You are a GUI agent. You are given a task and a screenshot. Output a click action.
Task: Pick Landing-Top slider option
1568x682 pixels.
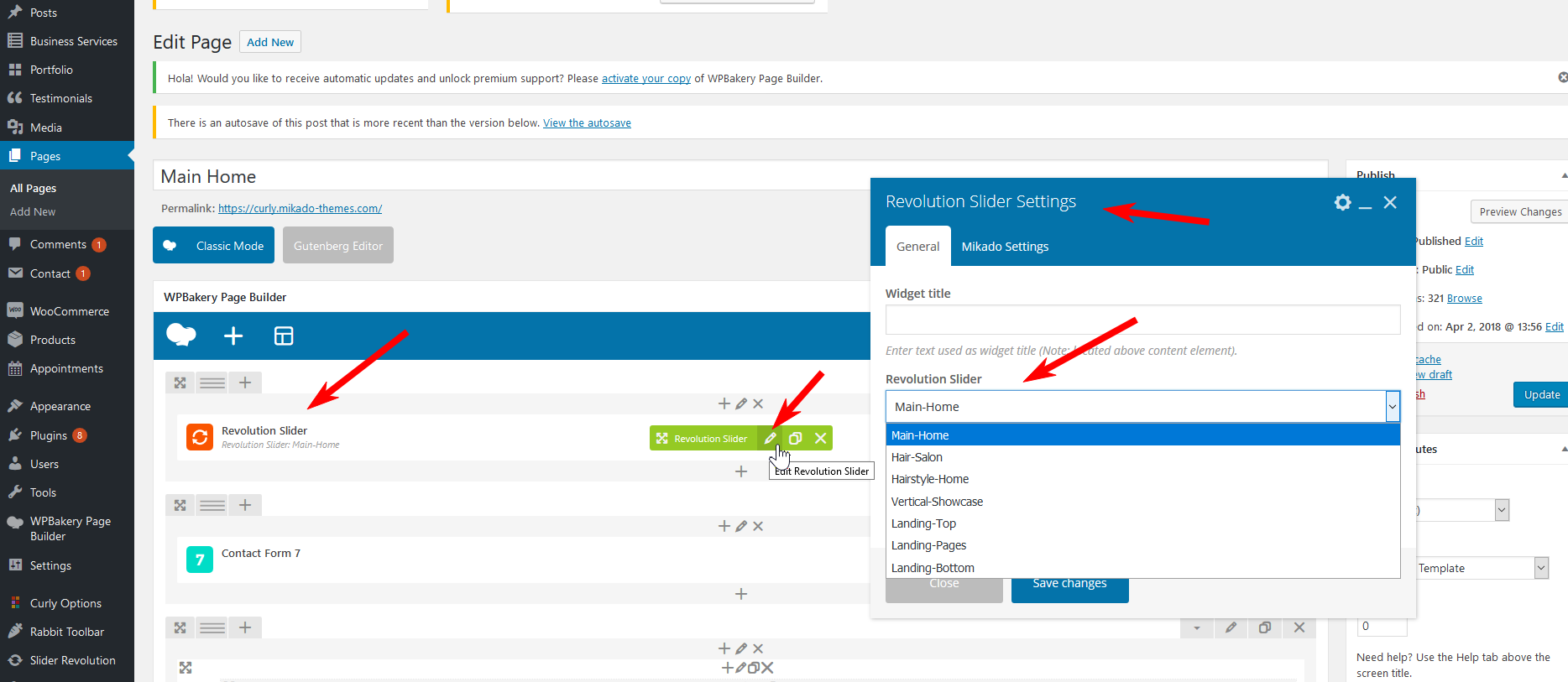[x=1142, y=523]
